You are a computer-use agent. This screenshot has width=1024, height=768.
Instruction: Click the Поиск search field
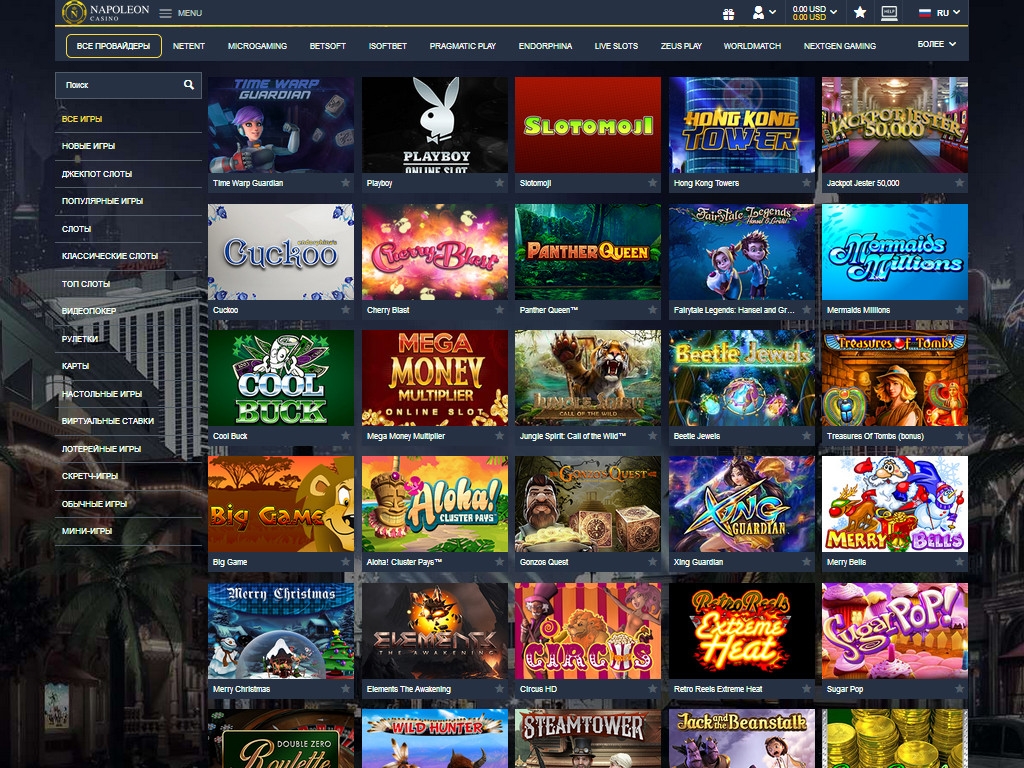pyautogui.click(x=118, y=85)
